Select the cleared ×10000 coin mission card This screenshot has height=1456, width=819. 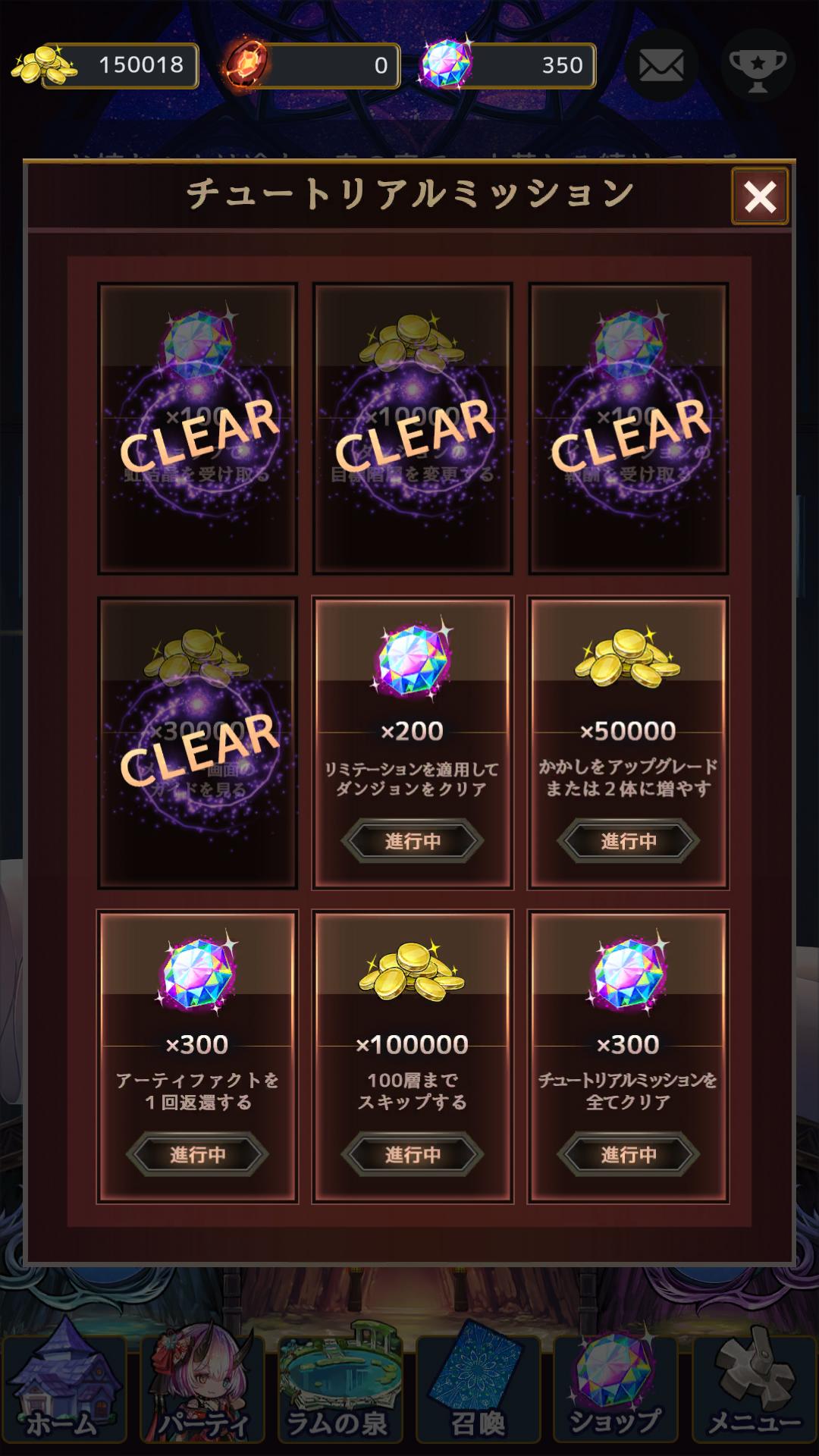(x=413, y=428)
